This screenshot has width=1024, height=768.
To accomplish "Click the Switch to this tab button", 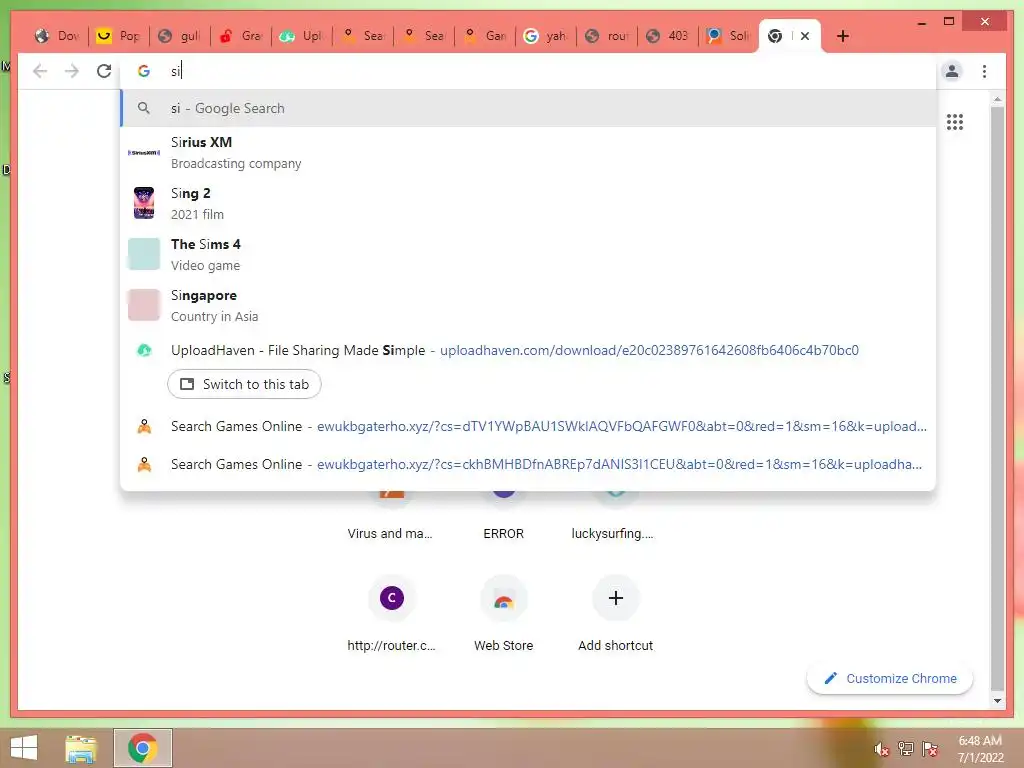I will [x=244, y=384].
